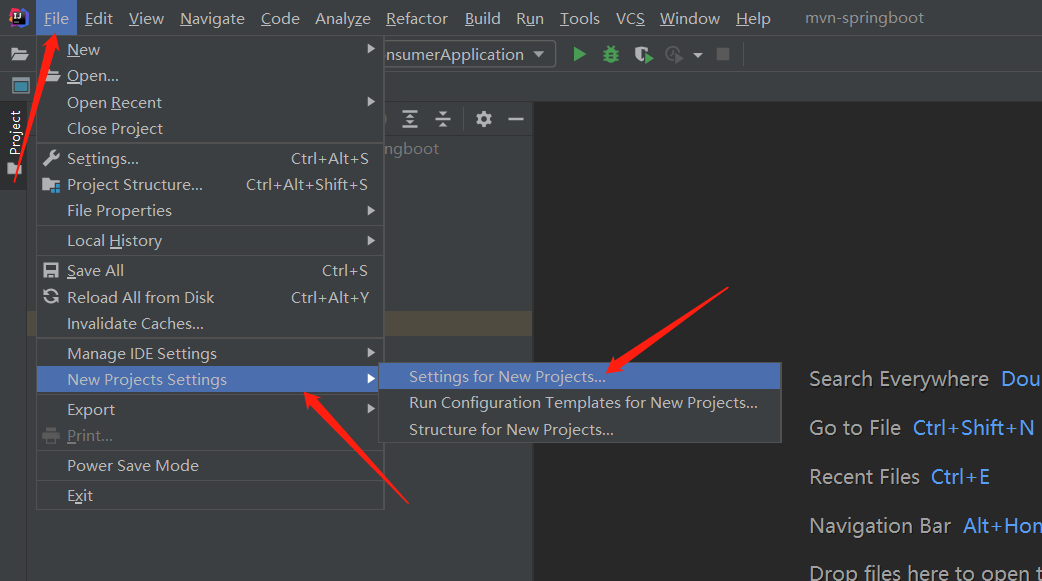This screenshot has width=1042, height=581.
Task: Choose Open... from File menu
Action: (x=210, y=76)
